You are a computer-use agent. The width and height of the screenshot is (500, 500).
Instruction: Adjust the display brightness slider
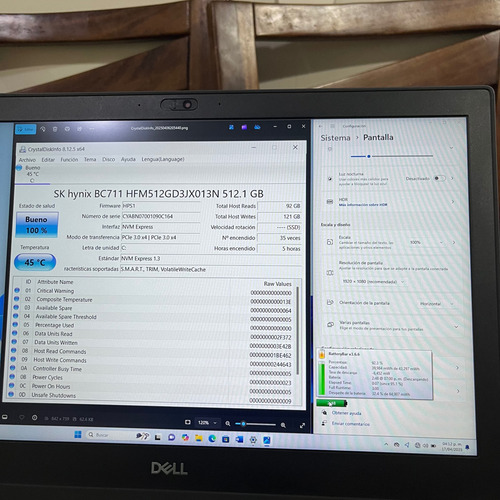coord(392,156)
